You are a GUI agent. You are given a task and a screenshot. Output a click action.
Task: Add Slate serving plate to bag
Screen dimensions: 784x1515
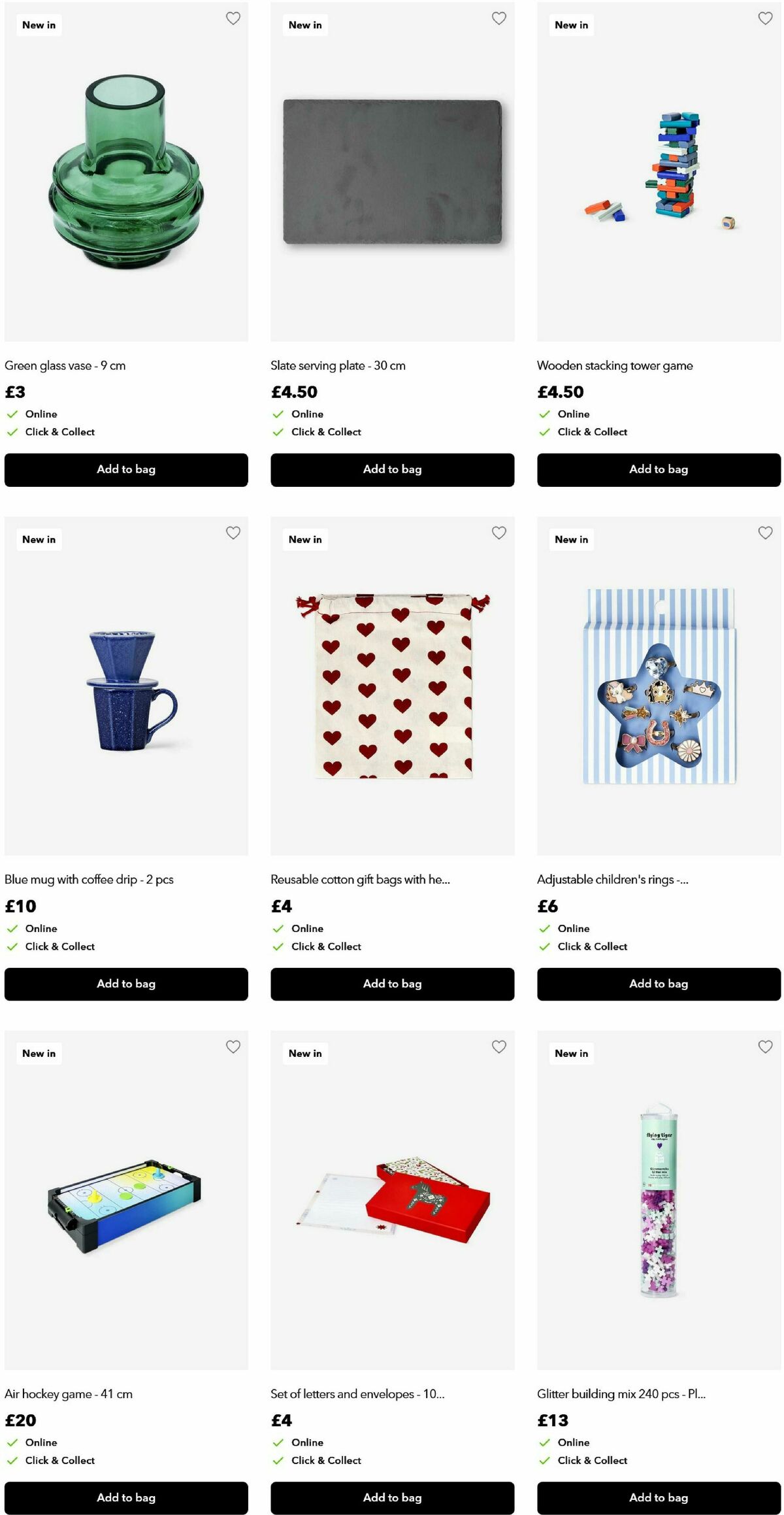(x=392, y=469)
